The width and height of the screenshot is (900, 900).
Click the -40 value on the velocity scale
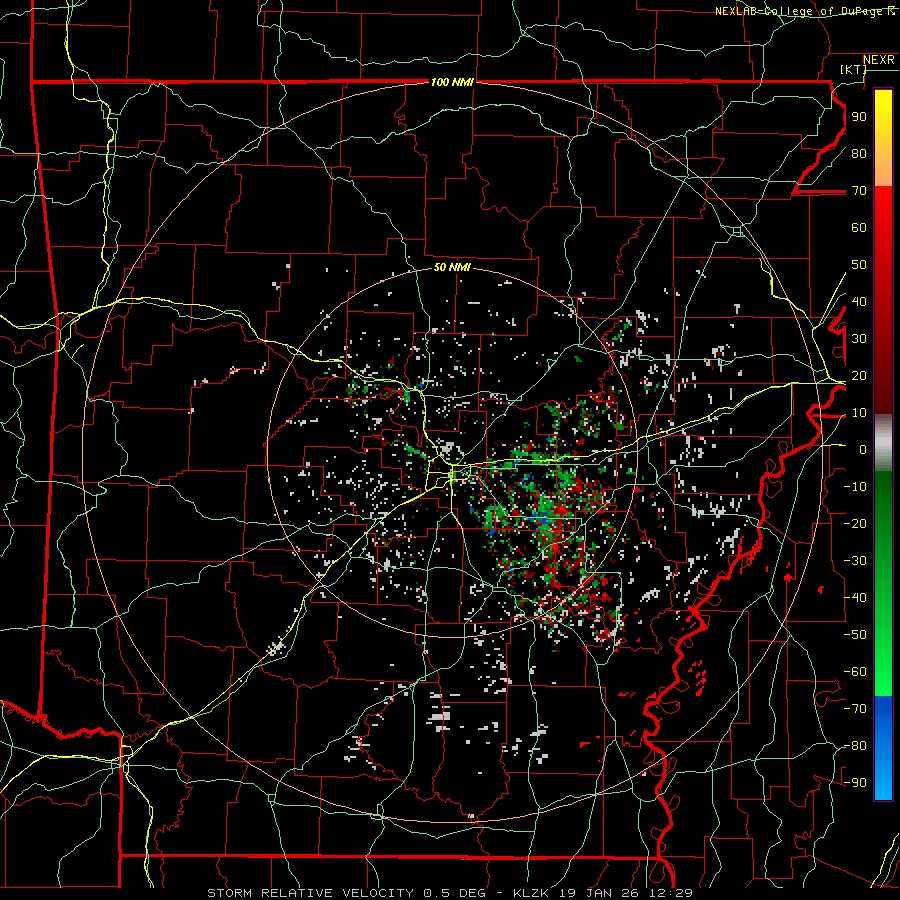click(x=855, y=598)
